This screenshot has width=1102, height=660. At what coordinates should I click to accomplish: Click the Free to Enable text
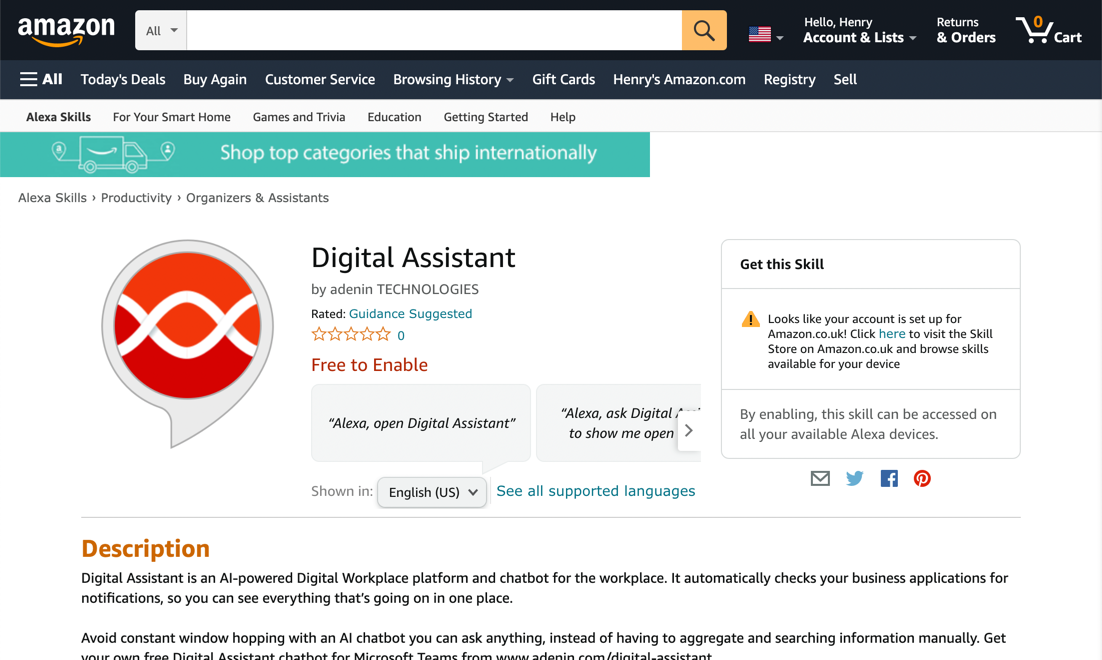click(x=369, y=365)
